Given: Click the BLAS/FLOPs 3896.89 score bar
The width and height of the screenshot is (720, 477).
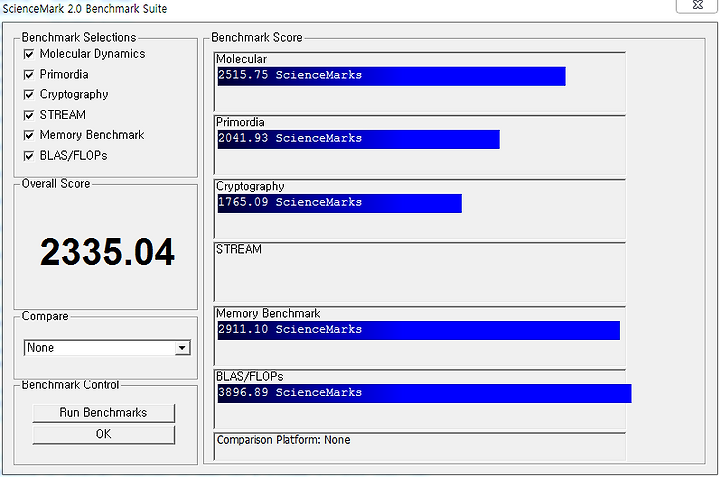Looking at the screenshot, I should 425,393.
